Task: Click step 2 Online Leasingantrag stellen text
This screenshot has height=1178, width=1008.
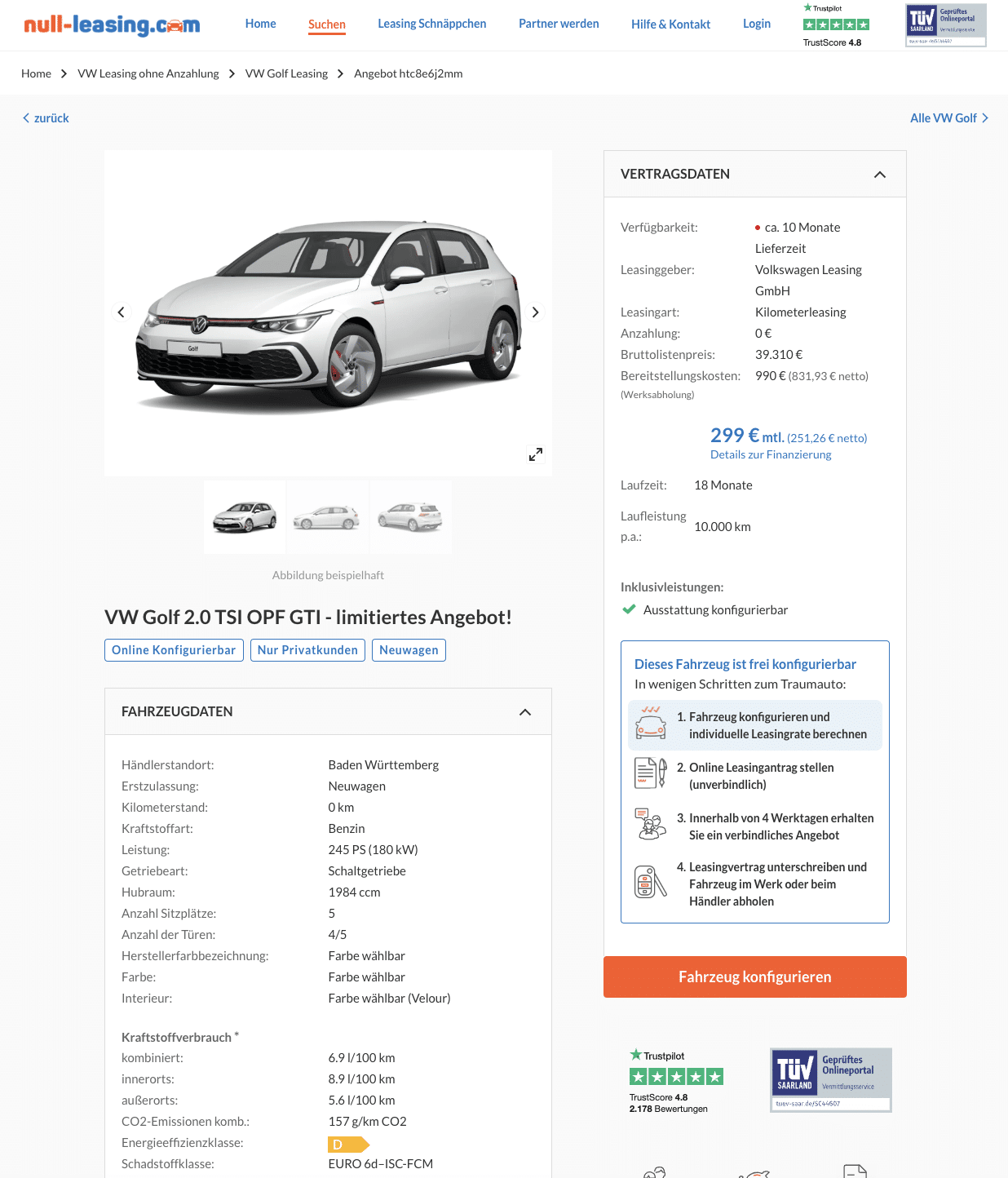Action: [755, 776]
